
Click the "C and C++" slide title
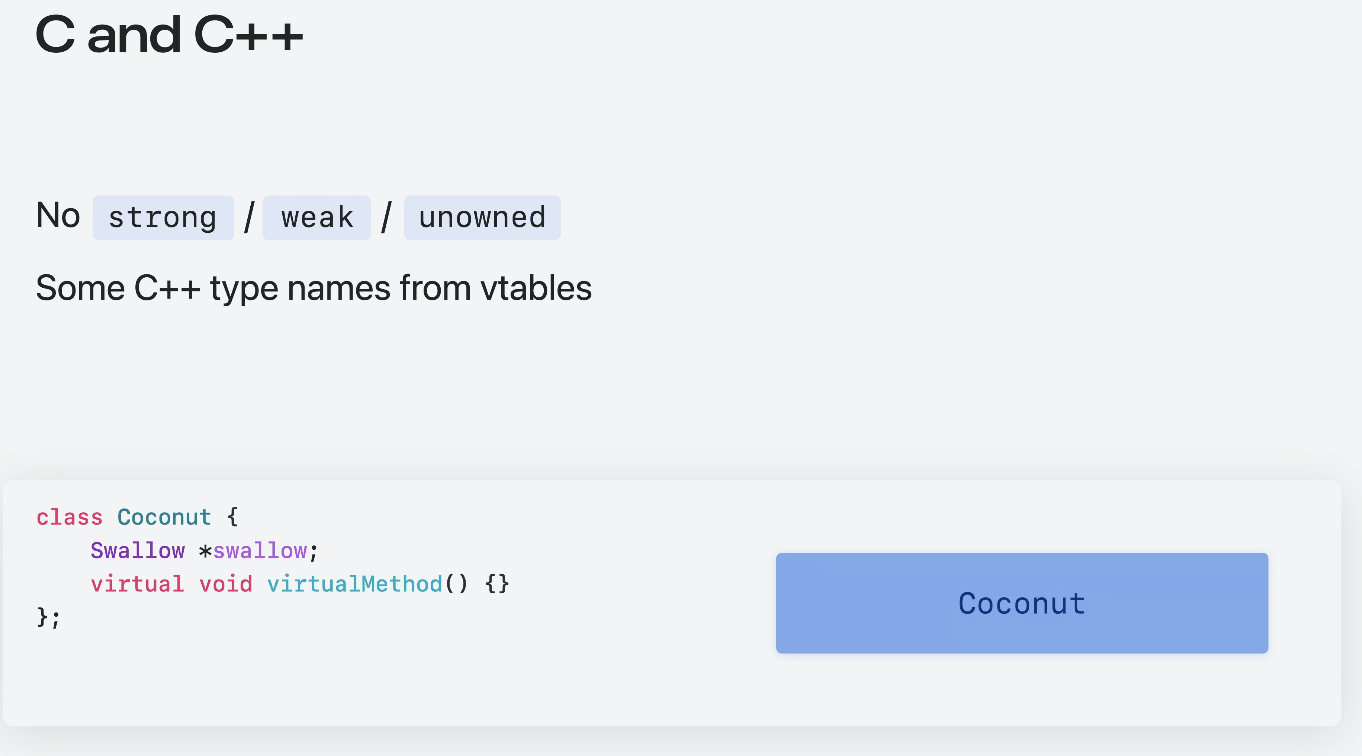pos(169,36)
